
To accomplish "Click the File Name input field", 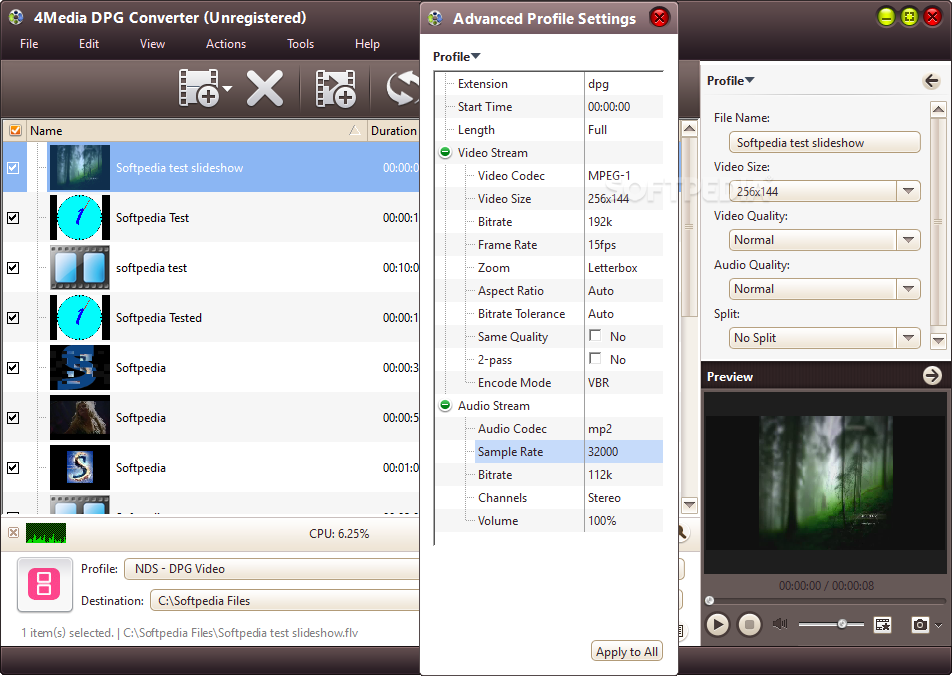I will click(824, 143).
